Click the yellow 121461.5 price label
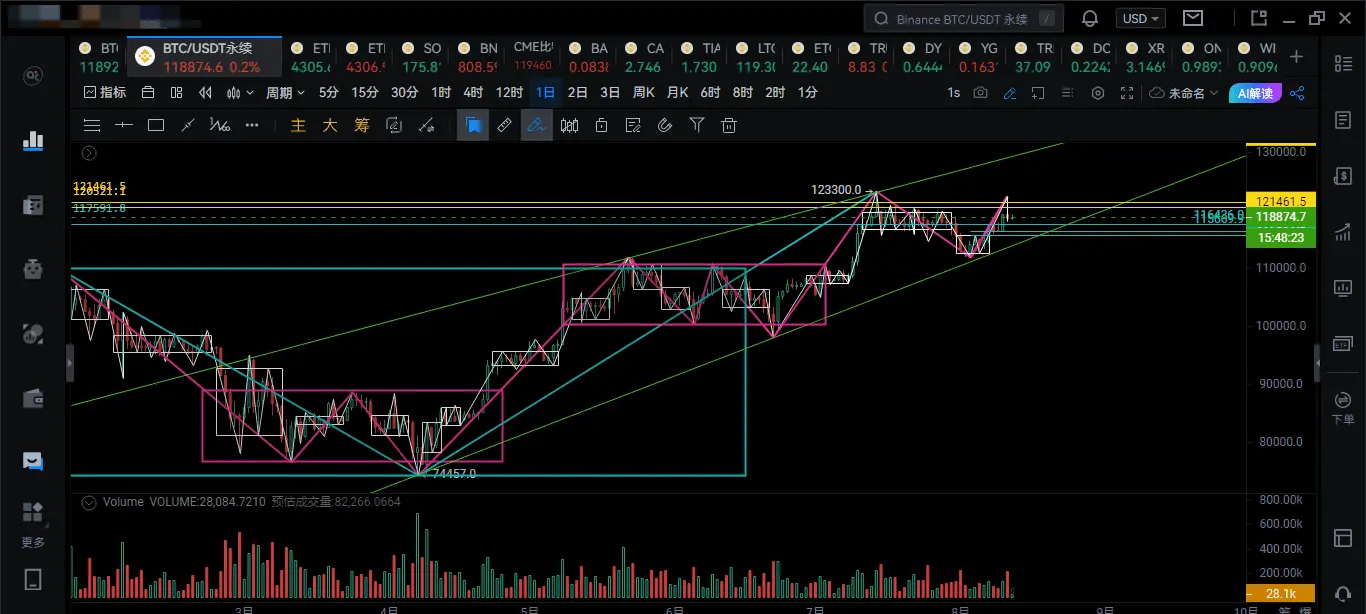The height and width of the screenshot is (614, 1366). point(1279,201)
